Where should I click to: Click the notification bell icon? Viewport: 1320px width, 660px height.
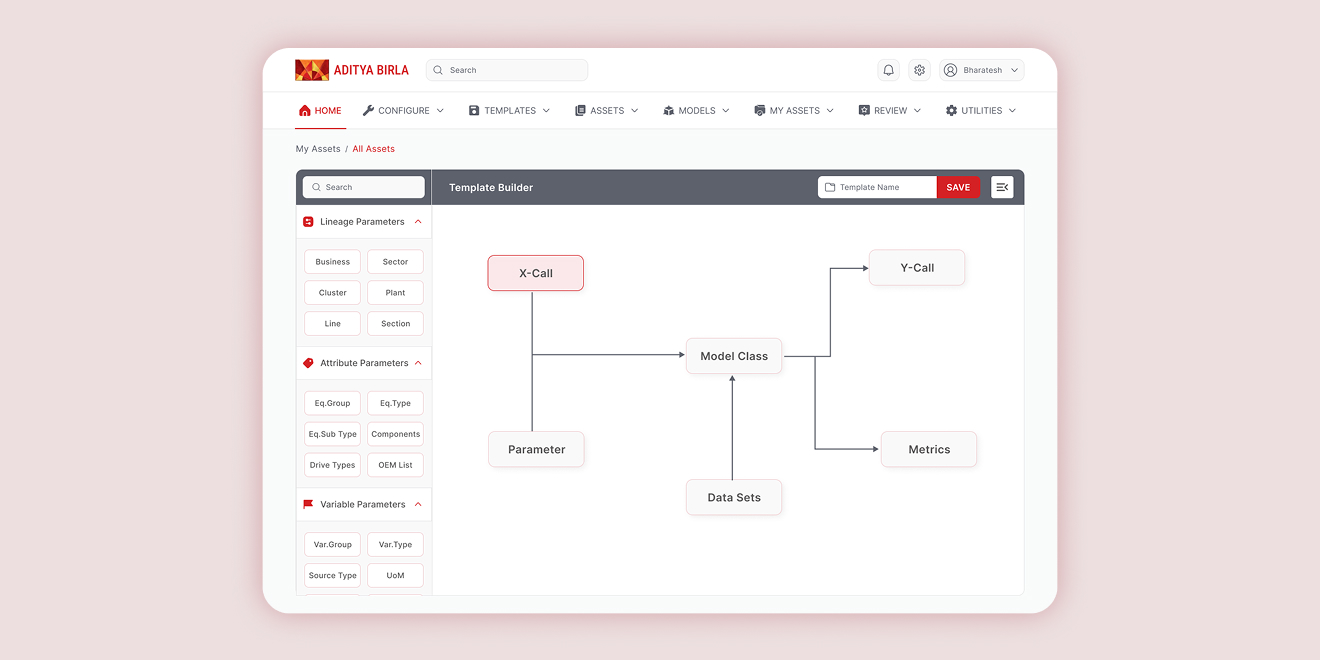coord(888,70)
